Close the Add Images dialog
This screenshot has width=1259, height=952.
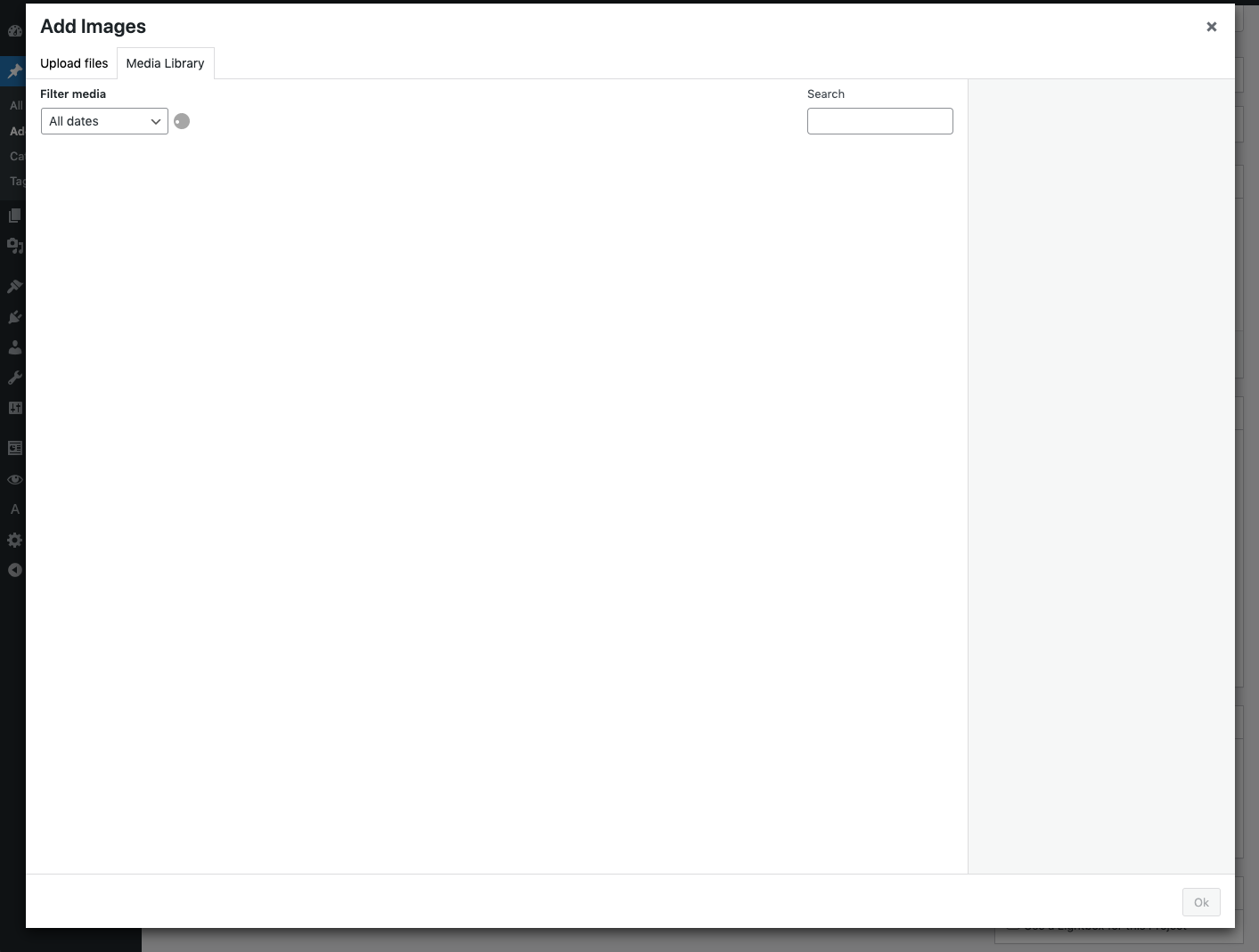(1211, 27)
